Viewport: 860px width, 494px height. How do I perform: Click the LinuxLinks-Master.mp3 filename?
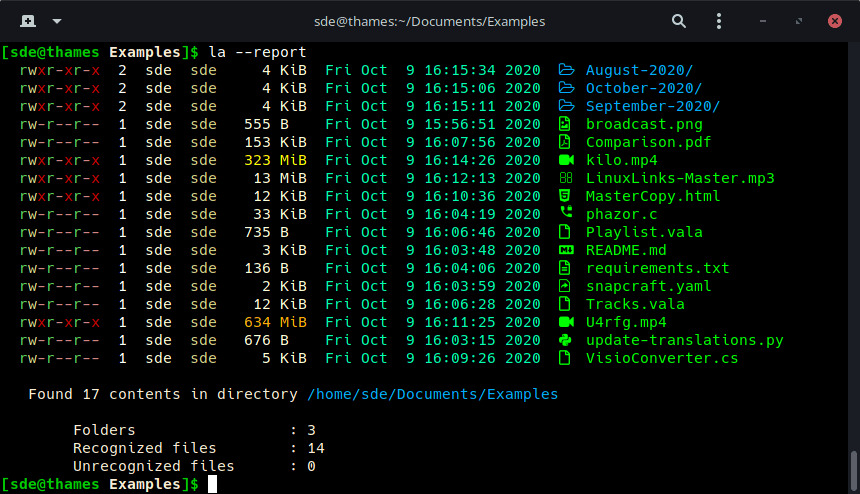680,178
